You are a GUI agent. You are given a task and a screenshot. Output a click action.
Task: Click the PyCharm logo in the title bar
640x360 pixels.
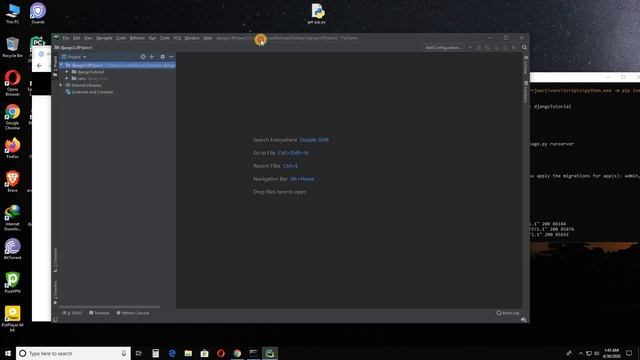click(56, 38)
